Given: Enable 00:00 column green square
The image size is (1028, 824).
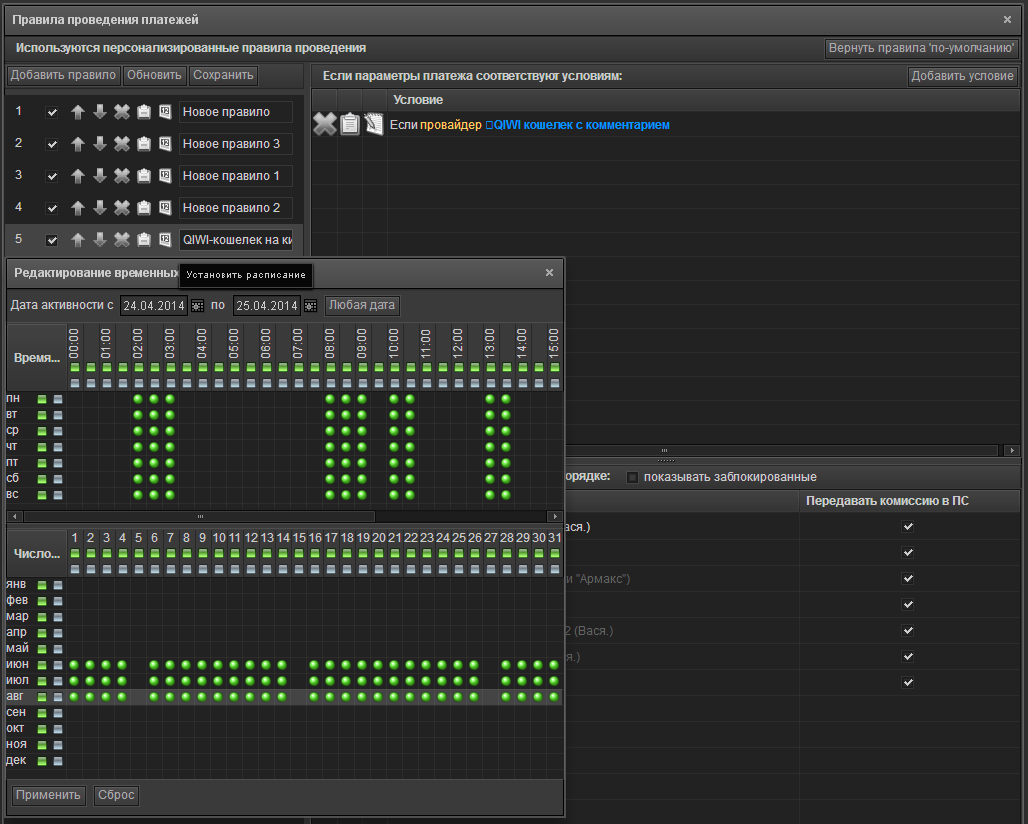Looking at the screenshot, I should (x=75, y=368).
